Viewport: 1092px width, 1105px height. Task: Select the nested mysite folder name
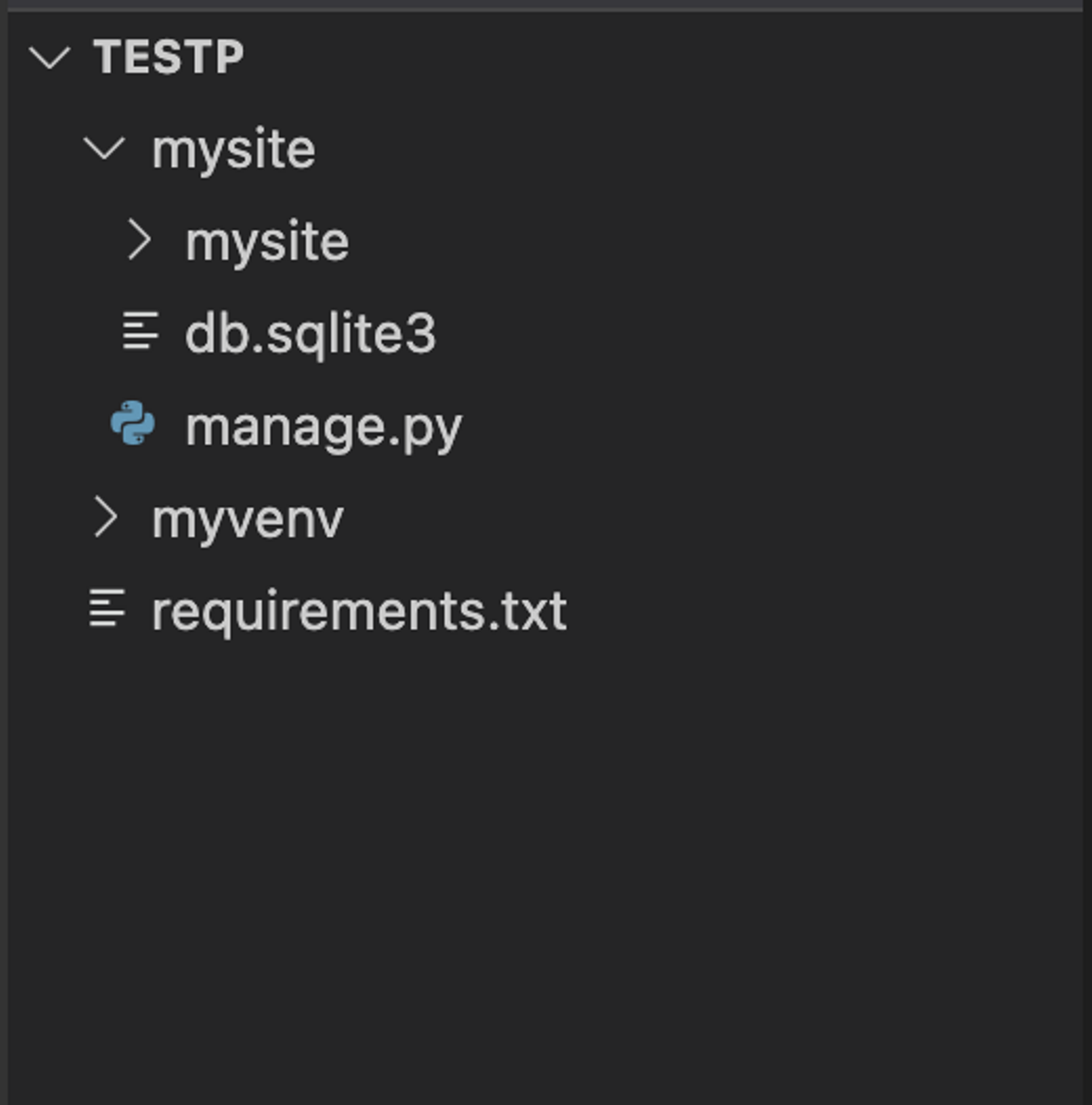(x=267, y=242)
